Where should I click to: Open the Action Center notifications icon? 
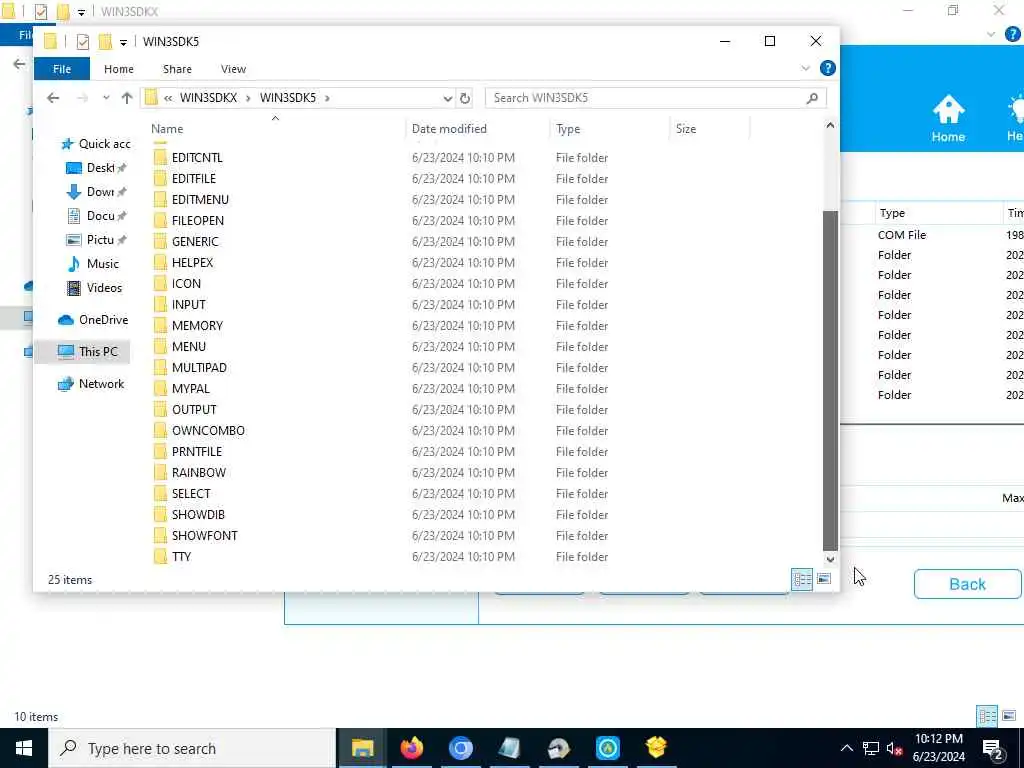click(993, 749)
